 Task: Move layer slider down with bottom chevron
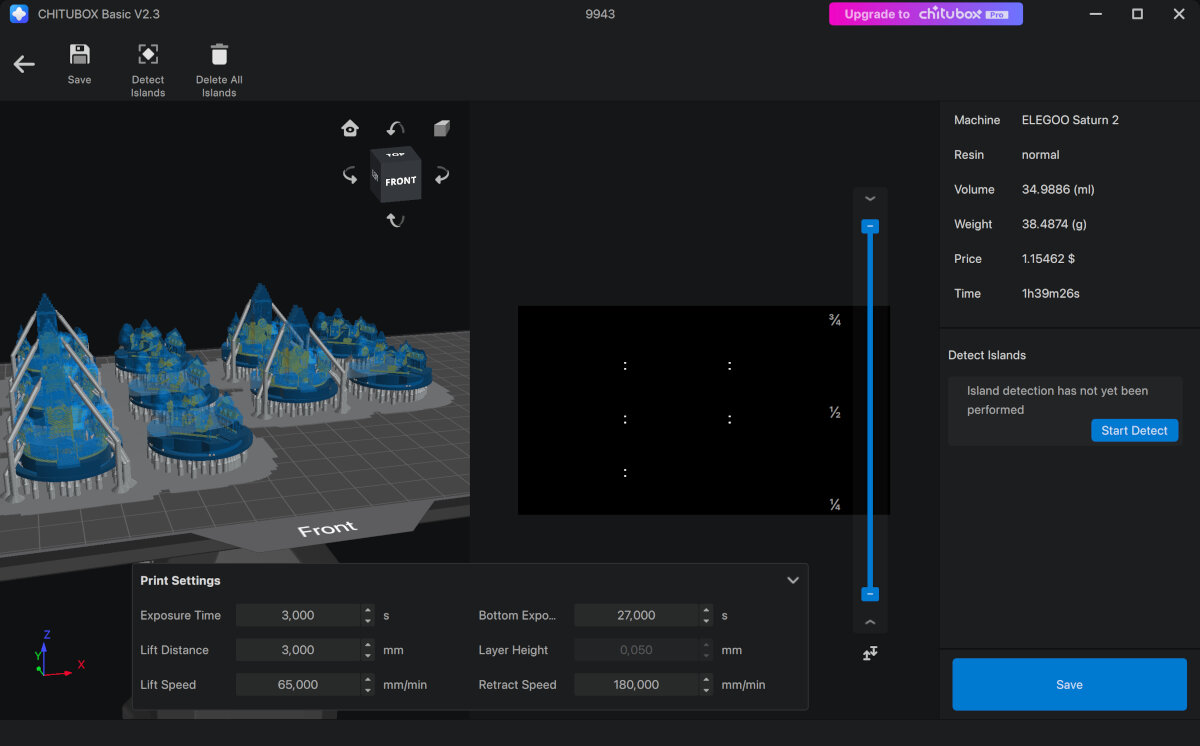870,622
